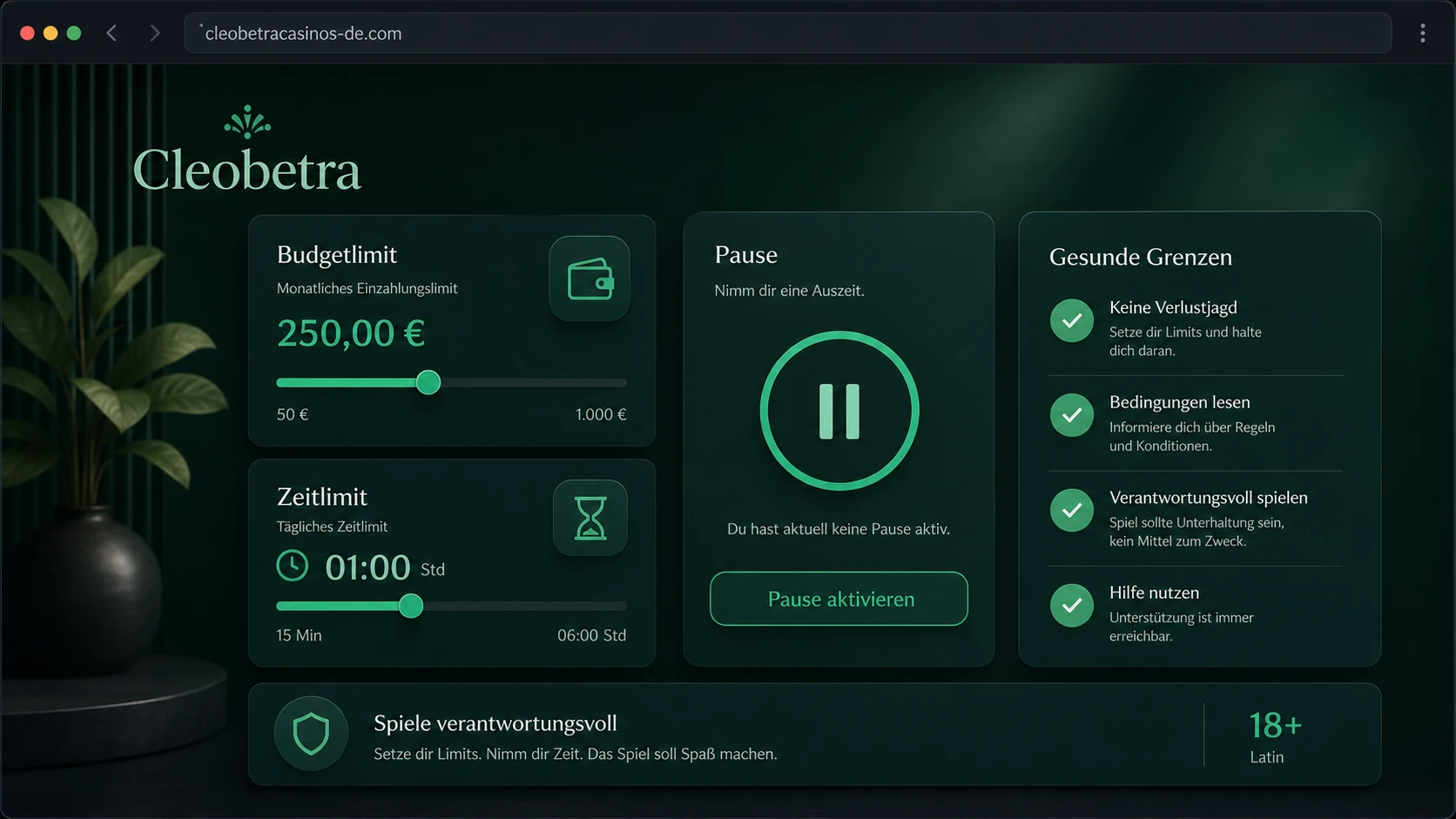
Task: Click 'Spiele verantwortungsvoll' banner title
Action: coord(495,723)
